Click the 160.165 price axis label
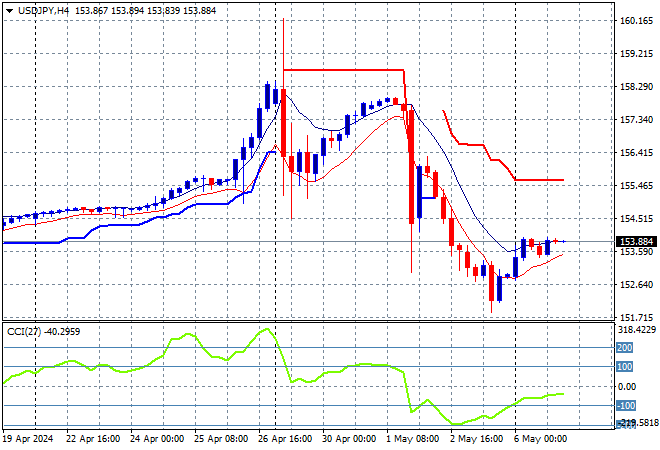This screenshot has height=450, width=660. 637,21
